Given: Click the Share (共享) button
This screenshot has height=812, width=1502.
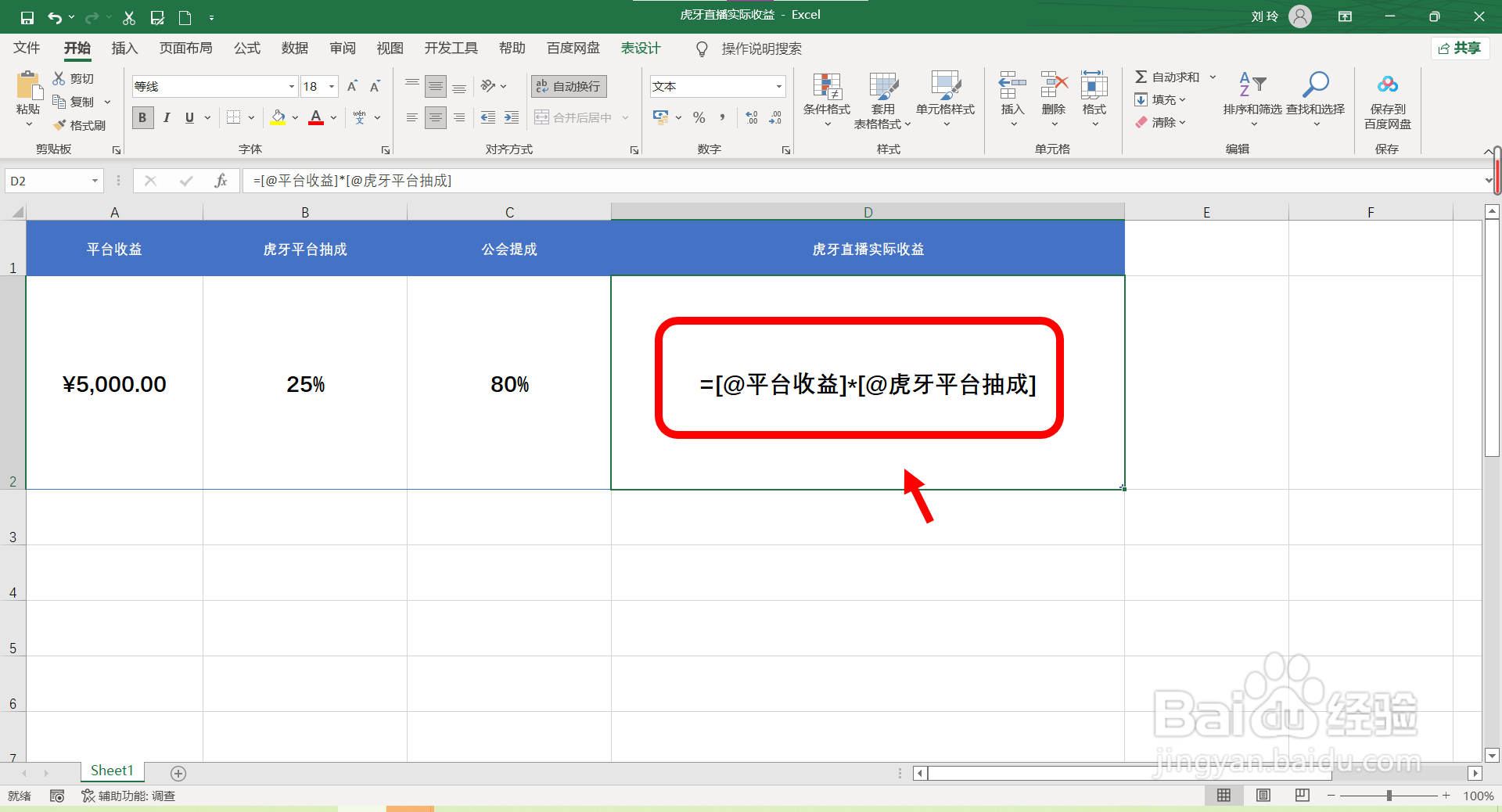Looking at the screenshot, I should (1461, 49).
